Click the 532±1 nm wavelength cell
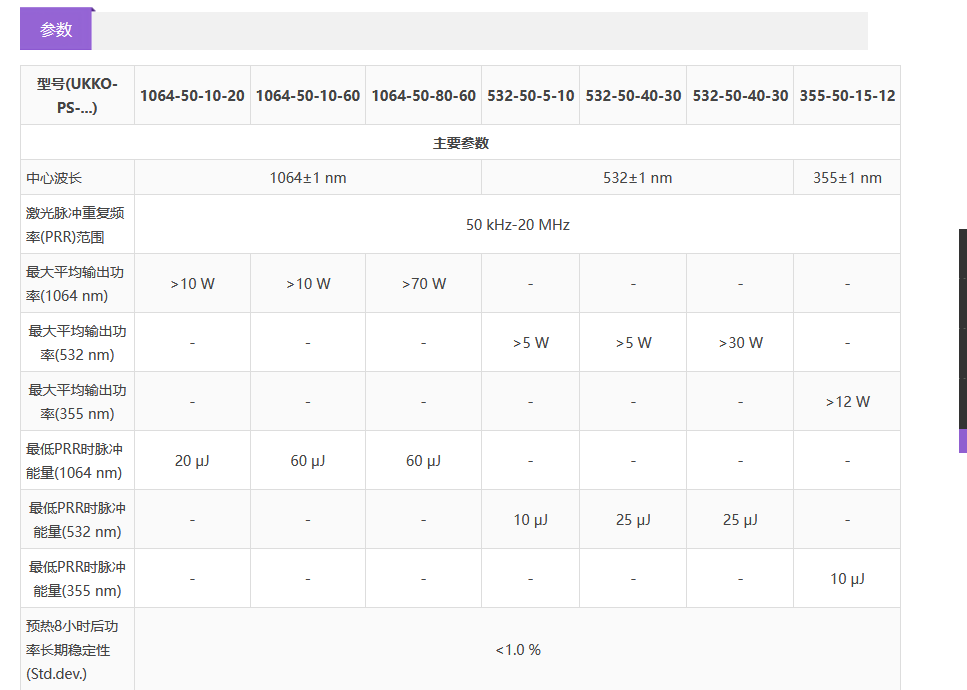The height and width of the screenshot is (690, 967). [x=637, y=178]
